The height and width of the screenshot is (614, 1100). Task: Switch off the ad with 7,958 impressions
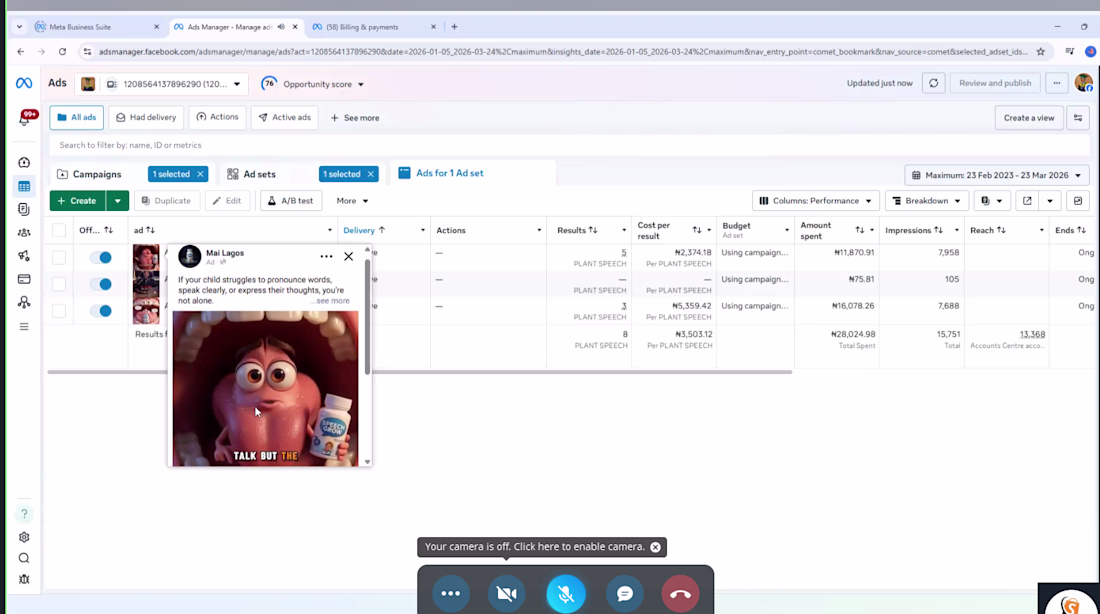101,258
